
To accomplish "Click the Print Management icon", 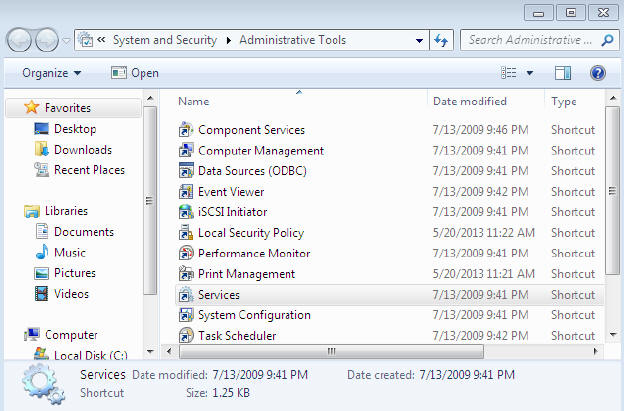I will tap(185, 274).
